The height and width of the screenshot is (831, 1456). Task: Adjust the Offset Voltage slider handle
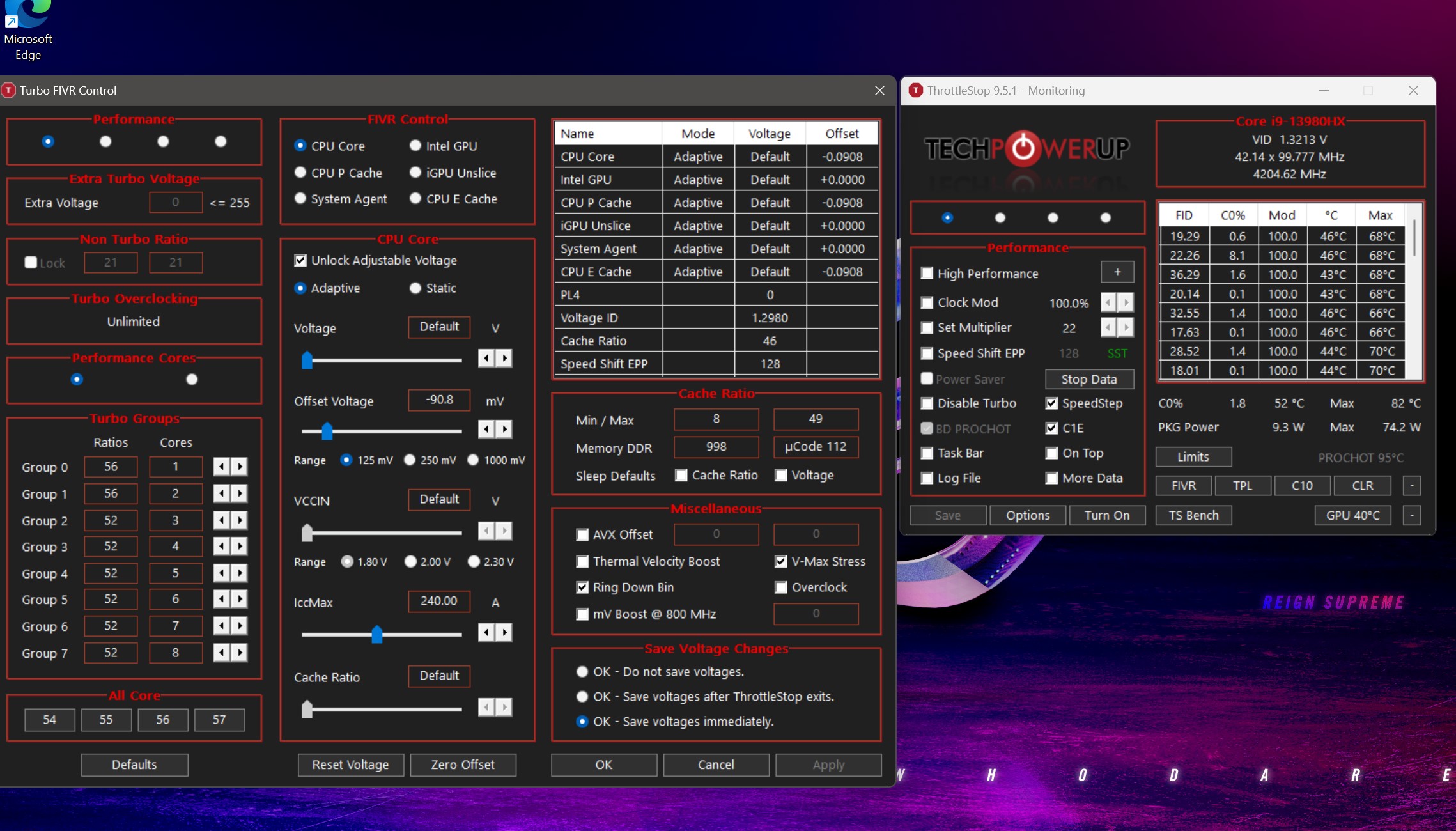327,431
